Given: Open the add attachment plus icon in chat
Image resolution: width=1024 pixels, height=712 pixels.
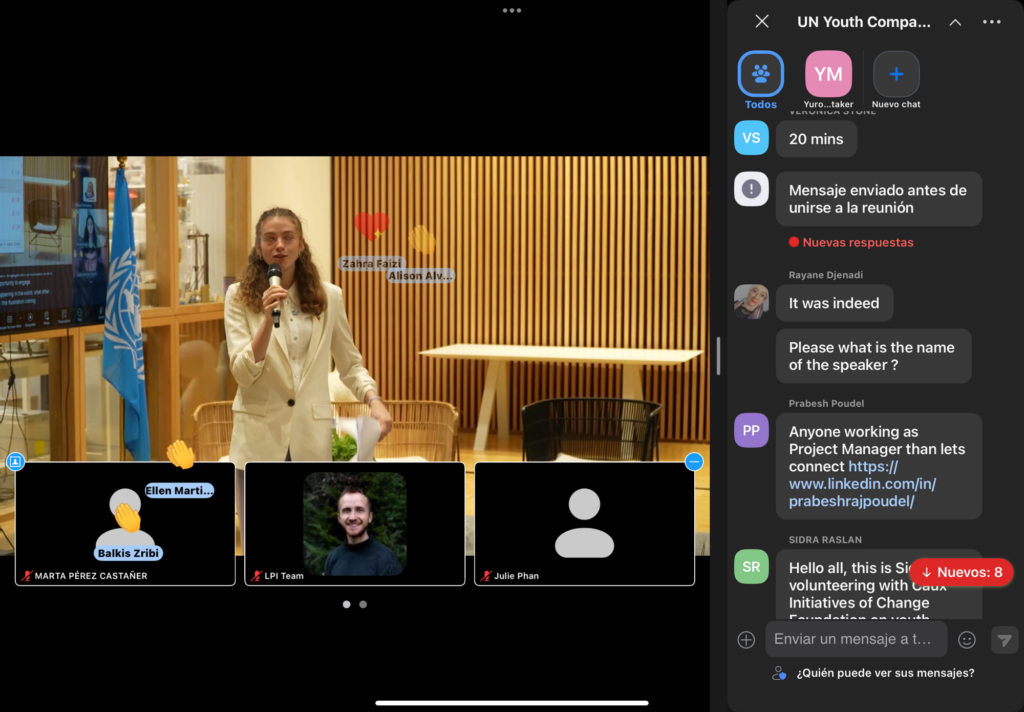Looking at the screenshot, I should click(x=746, y=640).
